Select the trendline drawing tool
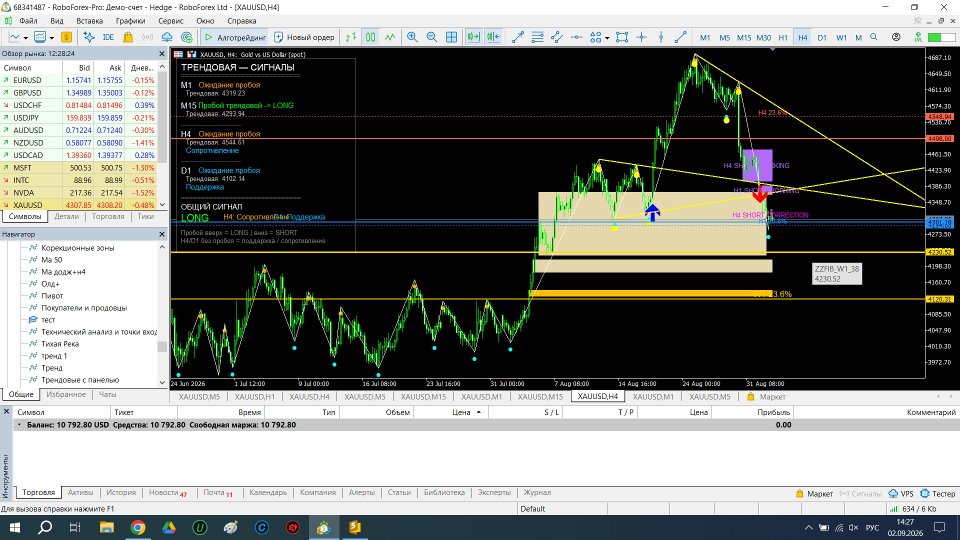The width and height of the screenshot is (960, 540). click(x=517, y=37)
